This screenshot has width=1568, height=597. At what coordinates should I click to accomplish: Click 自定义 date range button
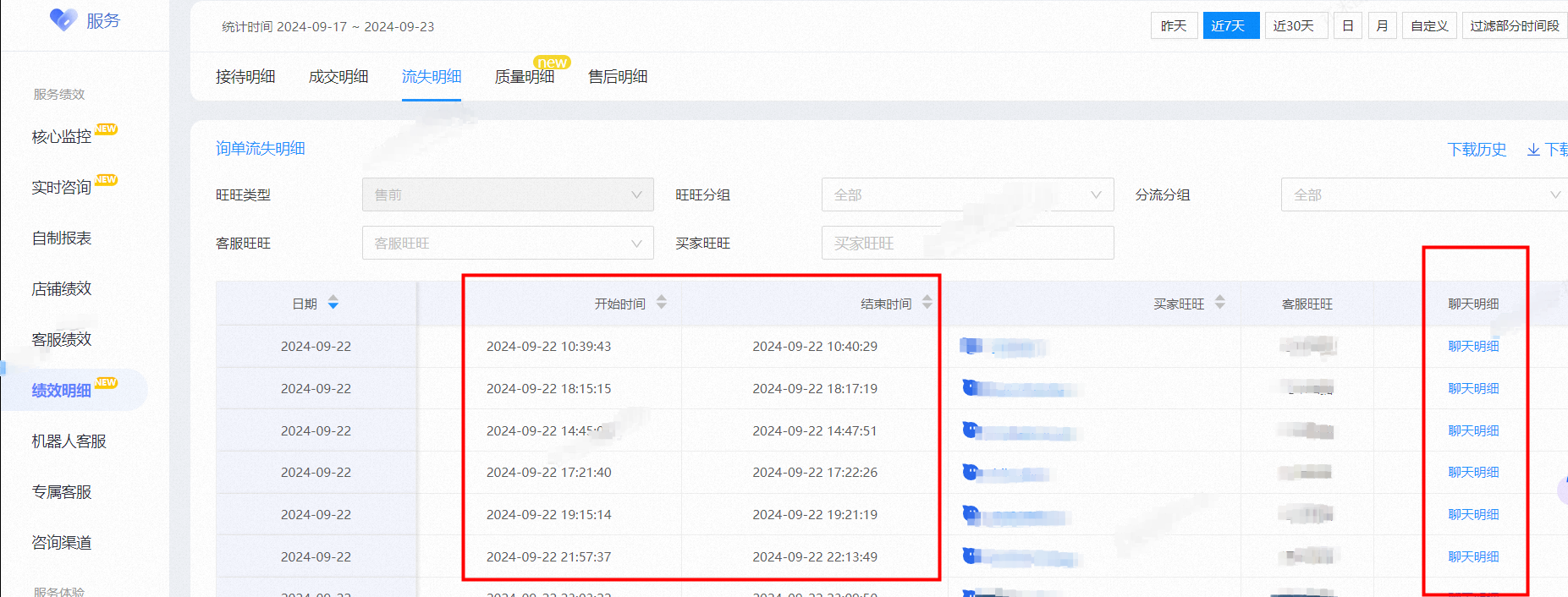point(1429,25)
